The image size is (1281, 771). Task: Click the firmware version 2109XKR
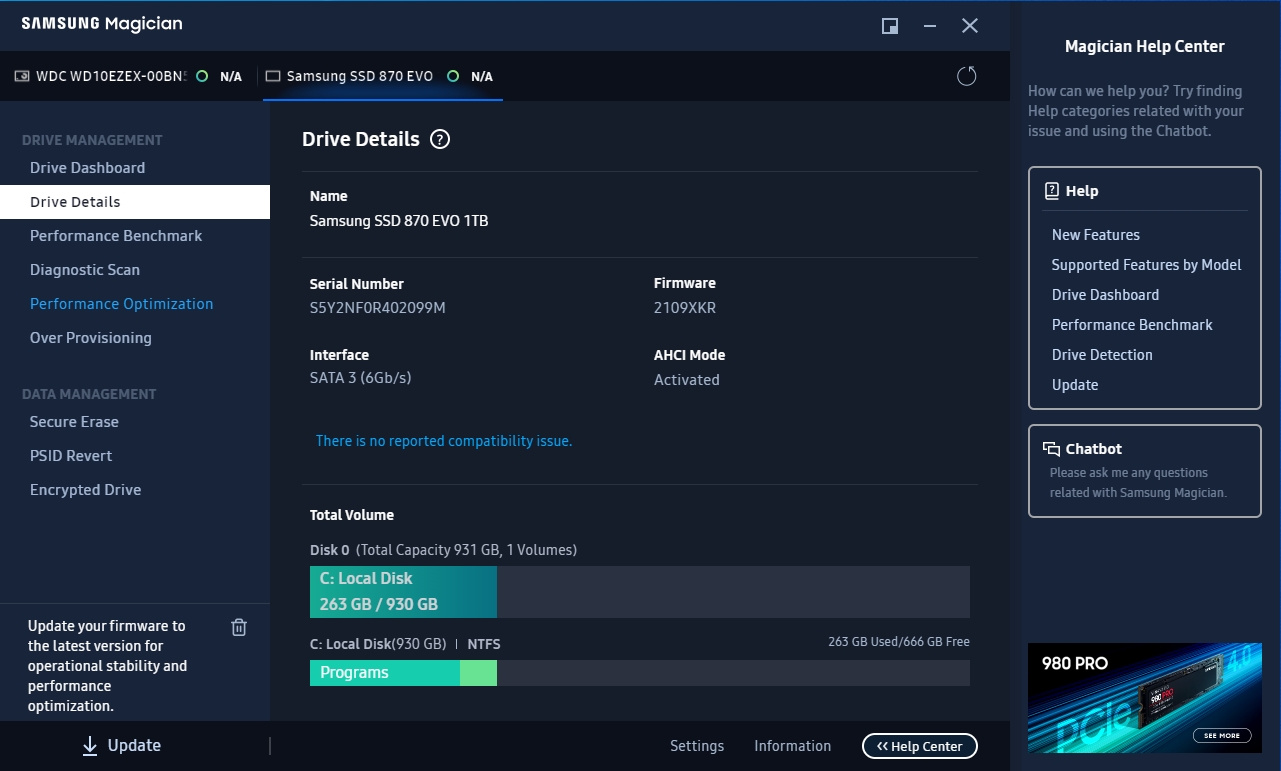point(685,308)
